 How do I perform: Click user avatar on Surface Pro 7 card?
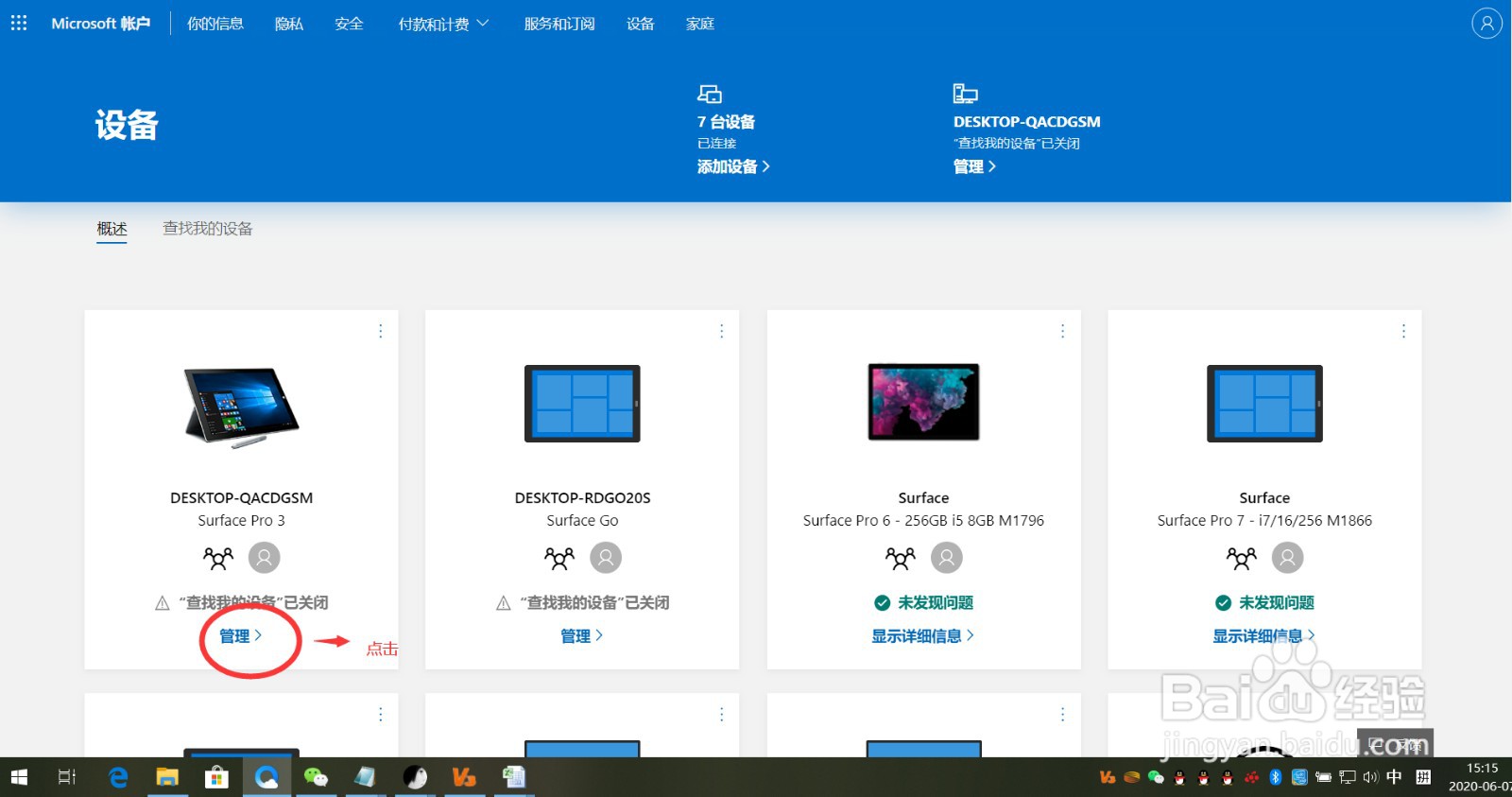point(1287,558)
